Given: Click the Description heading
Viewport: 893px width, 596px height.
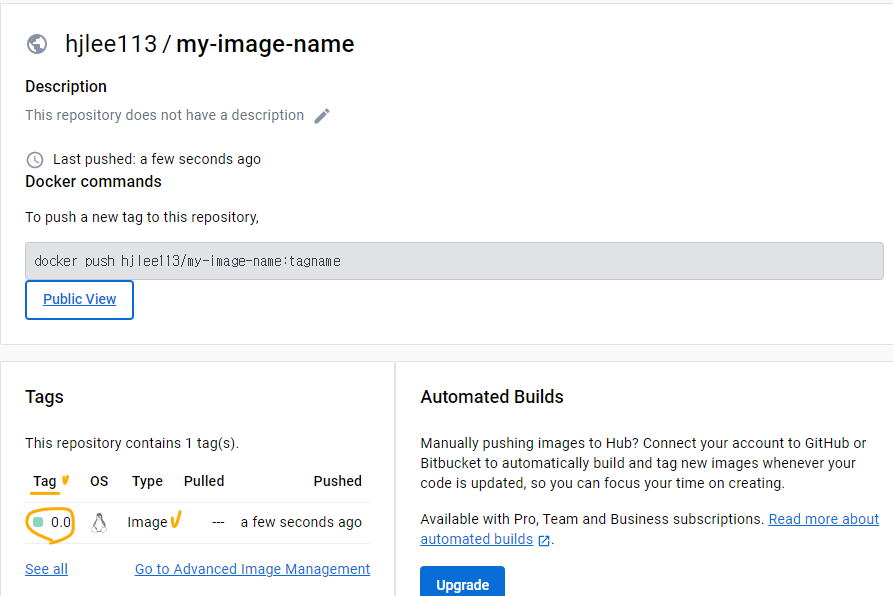Looking at the screenshot, I should pos(66,87).
